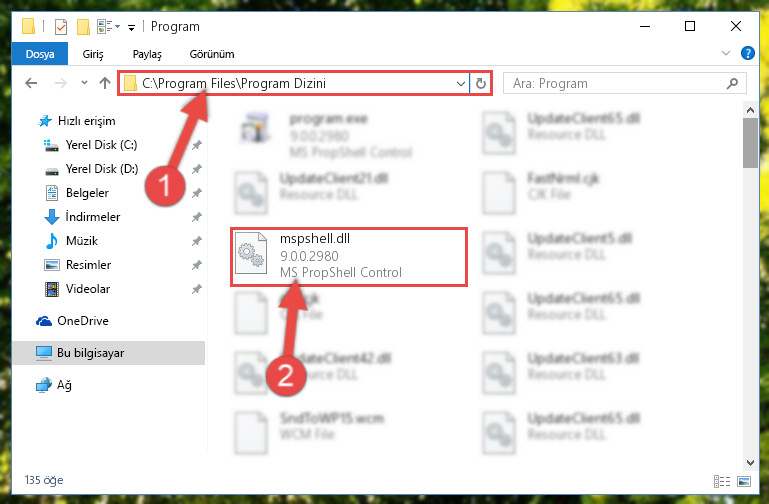Click the Up one level arrow
The image size is (769, 504).
coord(104,83)
